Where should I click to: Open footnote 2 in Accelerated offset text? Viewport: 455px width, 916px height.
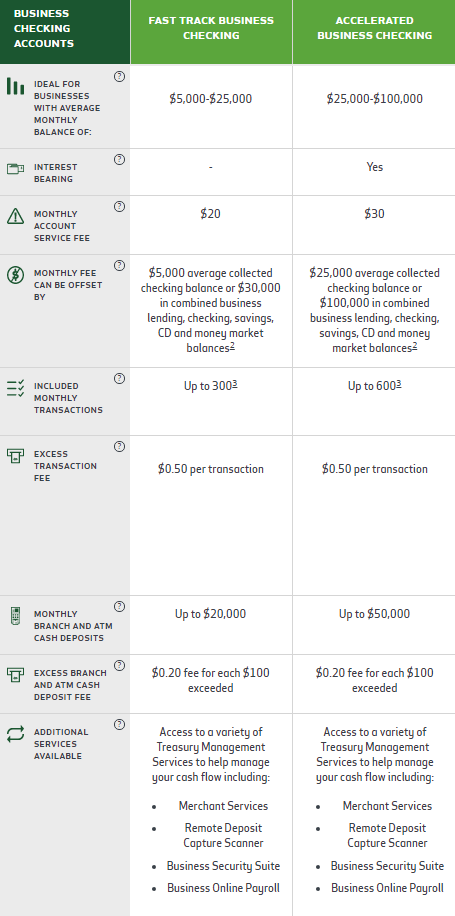[x=415, y=346]
